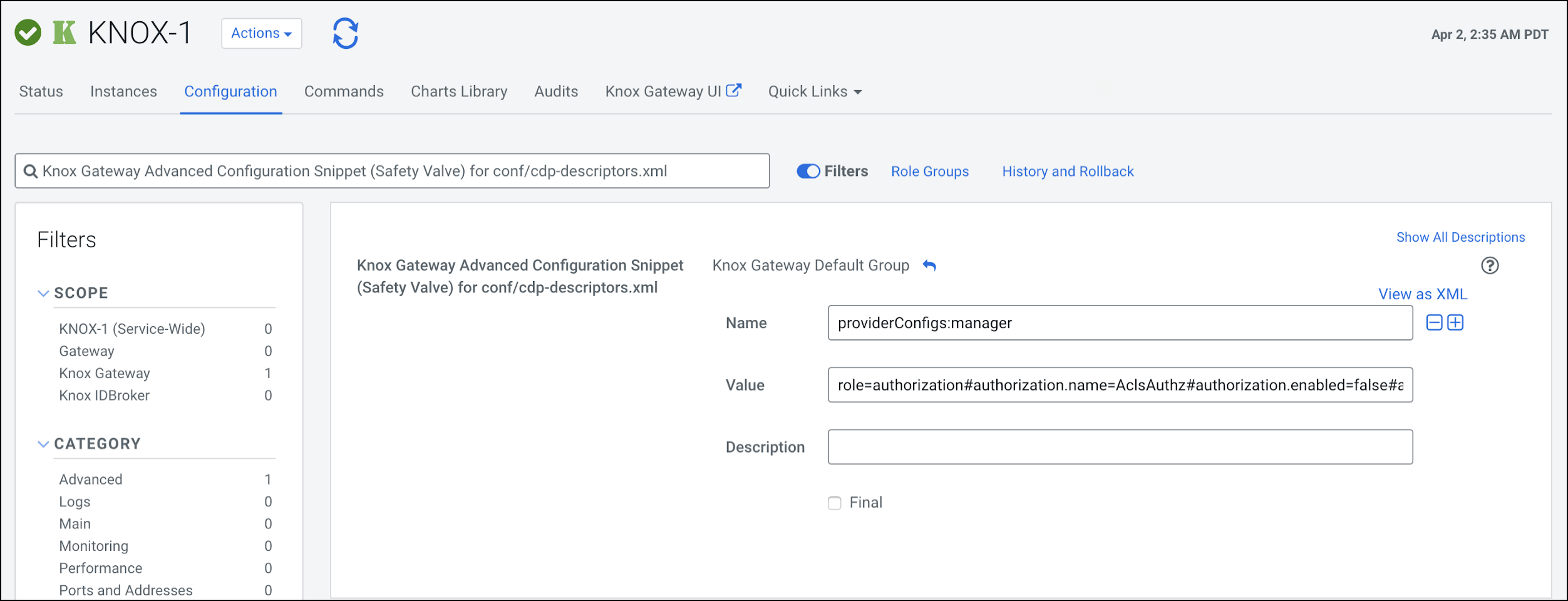Click the Knox K service logo
1568x601 pixels.
[64, 33]
